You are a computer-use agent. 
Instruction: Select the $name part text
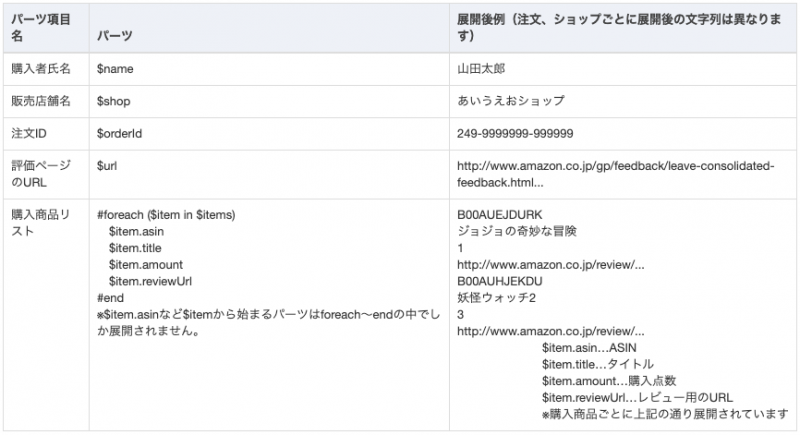(115, 69)
